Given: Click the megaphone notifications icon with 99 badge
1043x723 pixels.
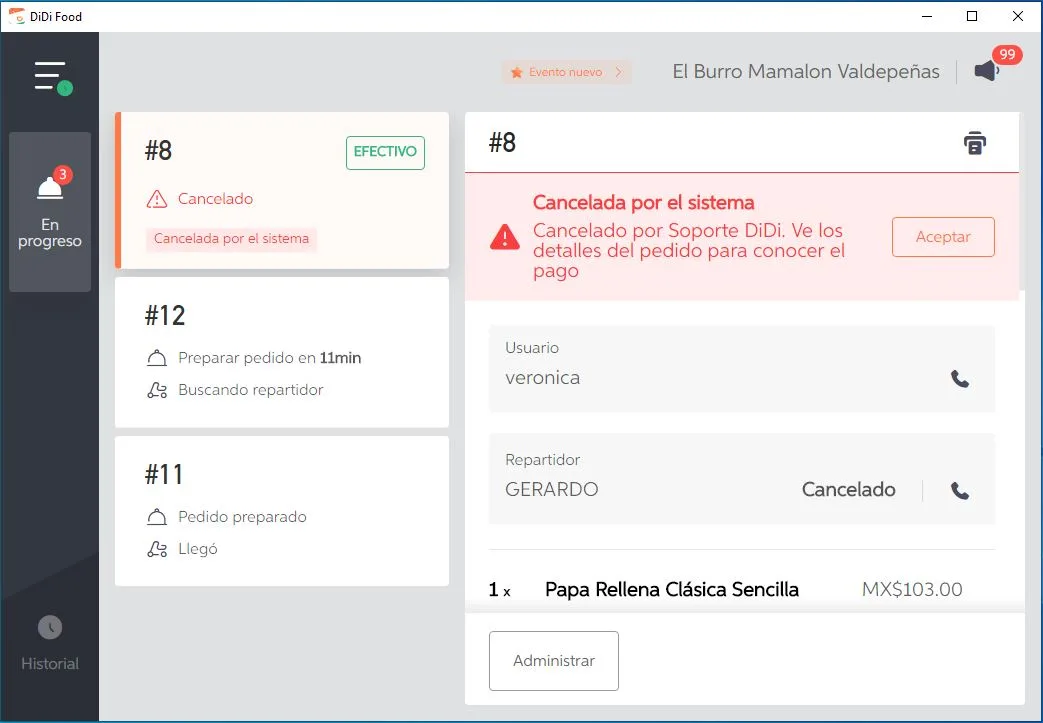Looking at the screenshot, I should pos(986,70).
